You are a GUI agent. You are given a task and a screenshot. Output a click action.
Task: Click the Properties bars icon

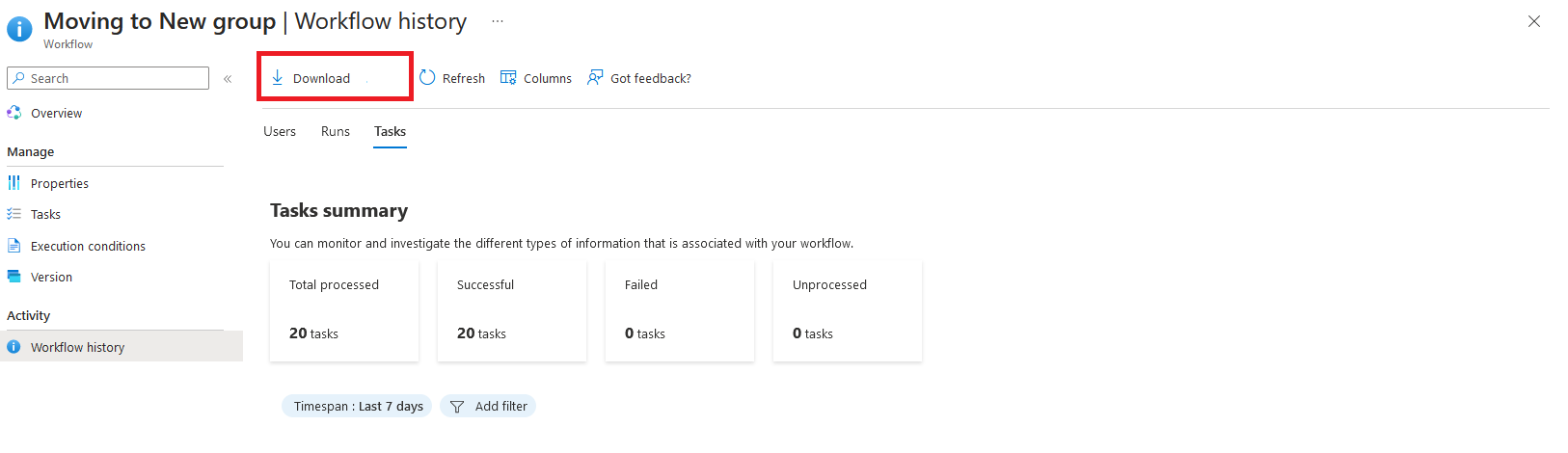[x=14, y=183]
